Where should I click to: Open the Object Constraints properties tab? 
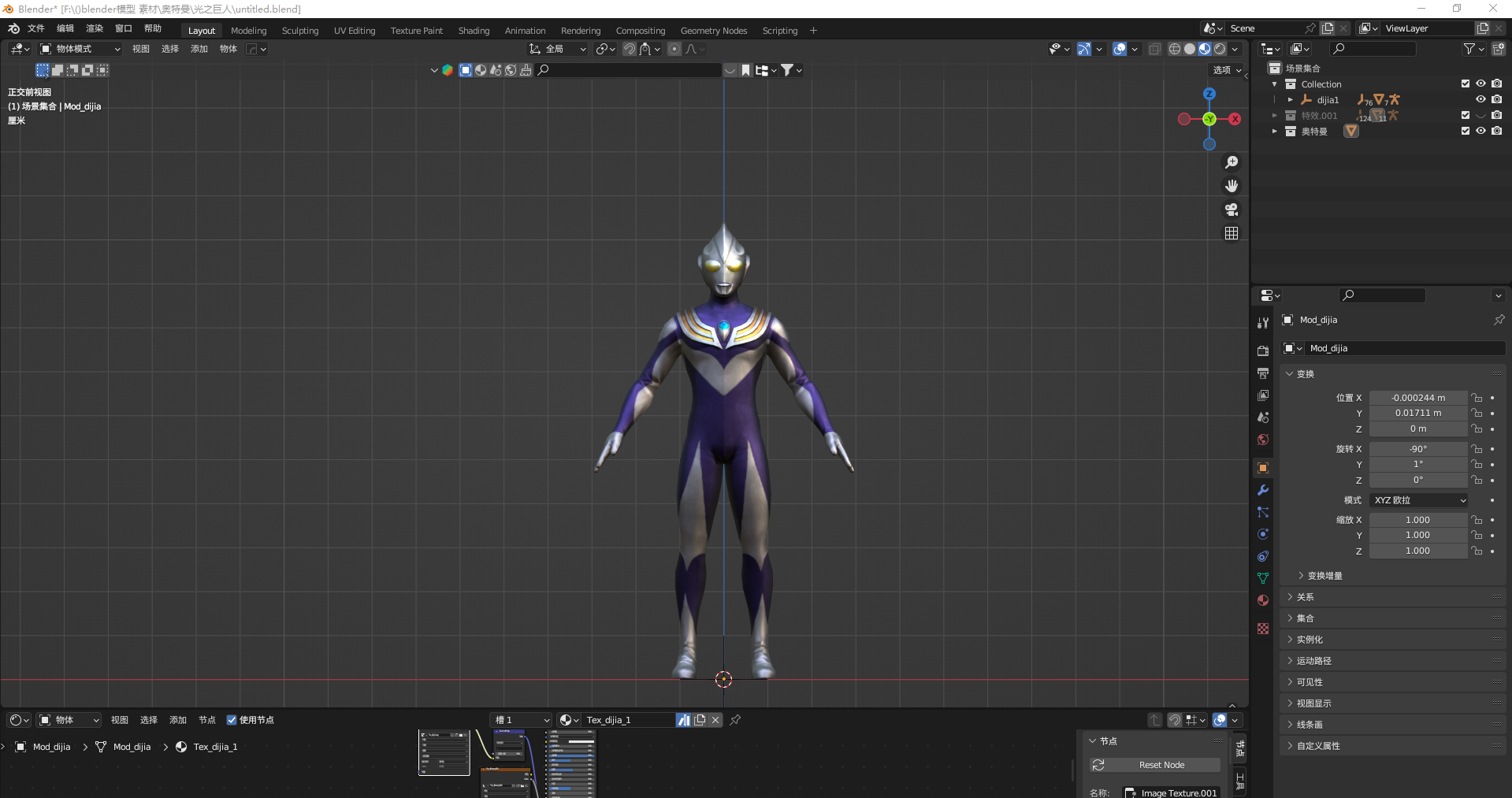[1263, 556]
